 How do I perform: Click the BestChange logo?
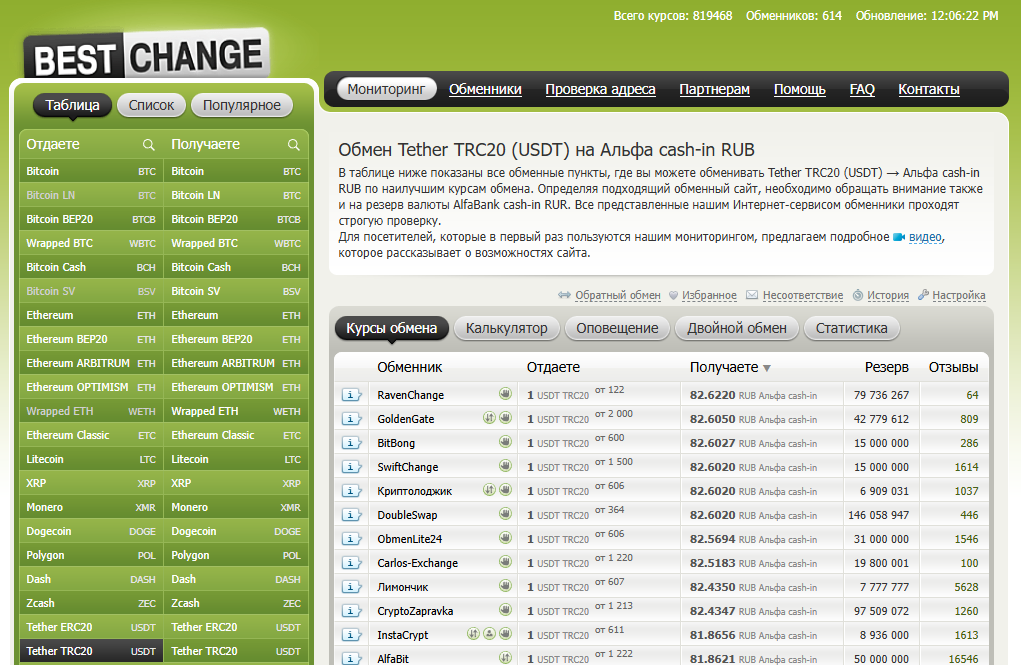[x=147, y=55]
